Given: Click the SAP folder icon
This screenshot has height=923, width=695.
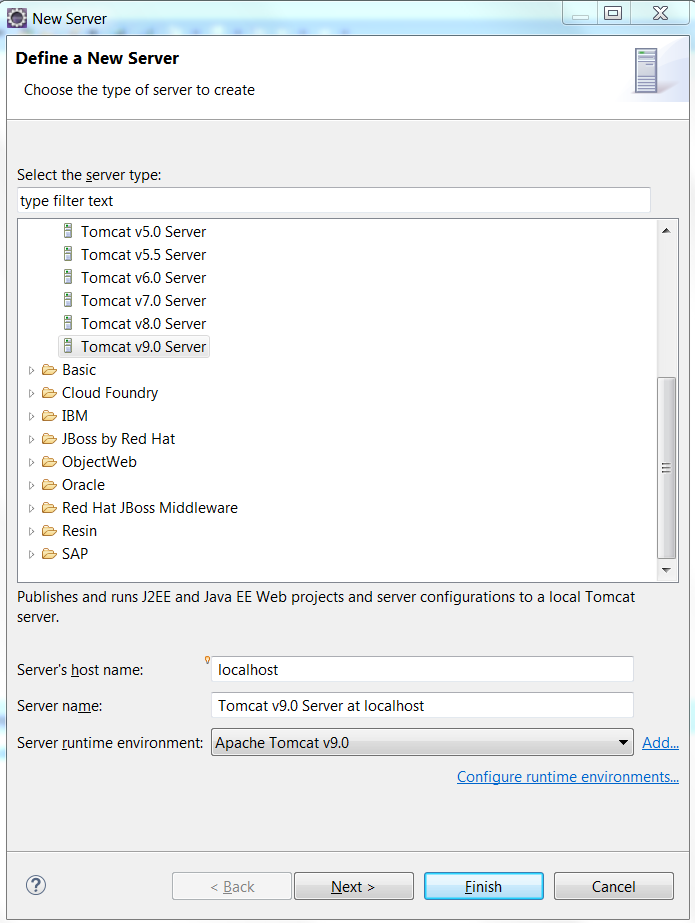Looking at the screenshot, I should [49, 553].
